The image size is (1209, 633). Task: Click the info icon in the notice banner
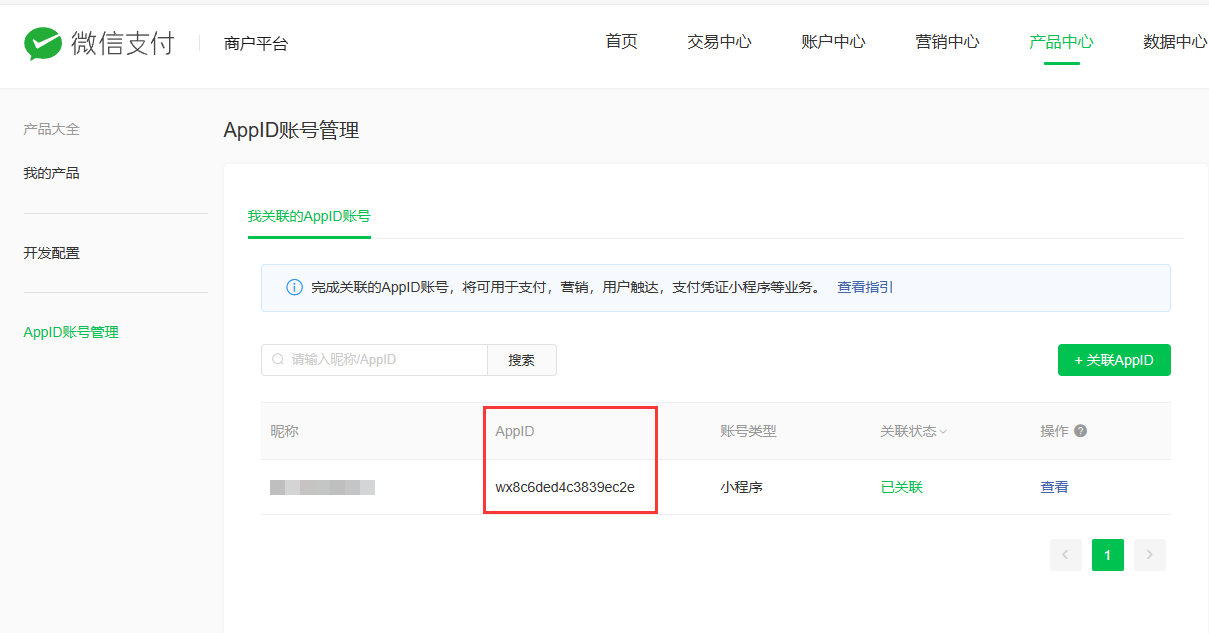[294, 288]
